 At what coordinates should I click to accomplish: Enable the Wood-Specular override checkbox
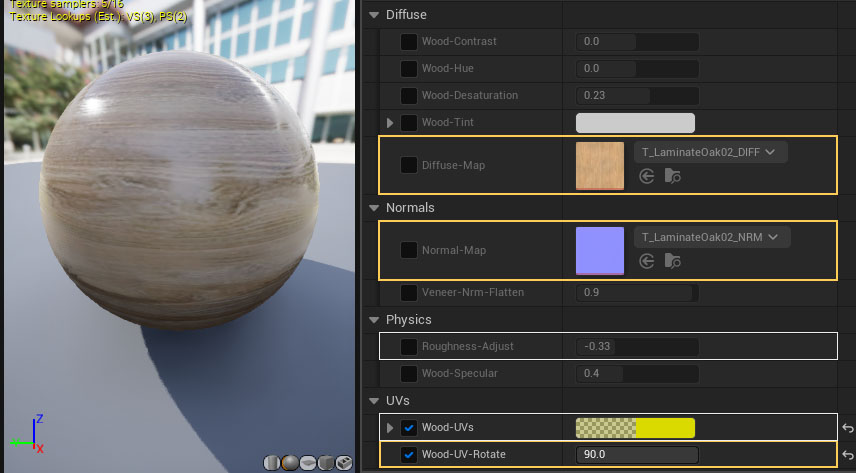point(409,373)
